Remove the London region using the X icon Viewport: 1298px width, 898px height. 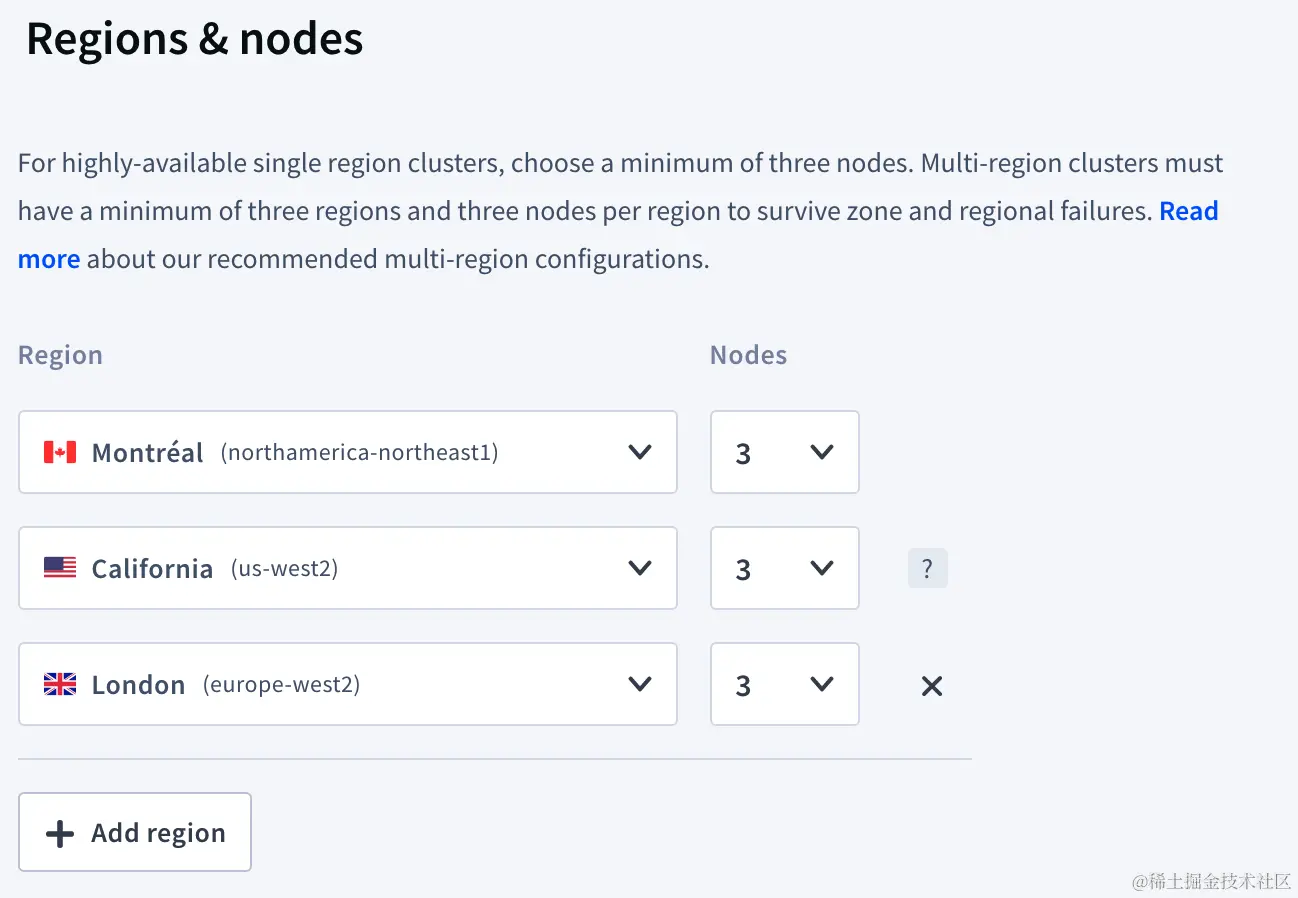931,685
